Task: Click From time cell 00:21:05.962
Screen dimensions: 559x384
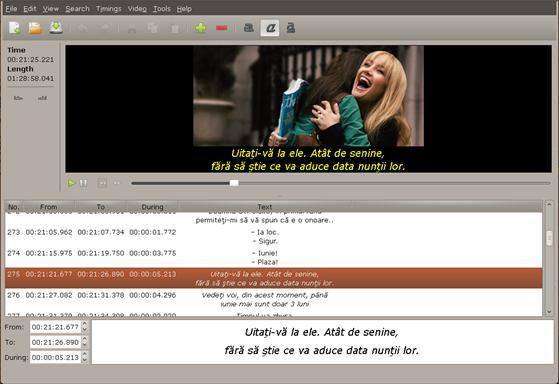Action: point(49,232)
